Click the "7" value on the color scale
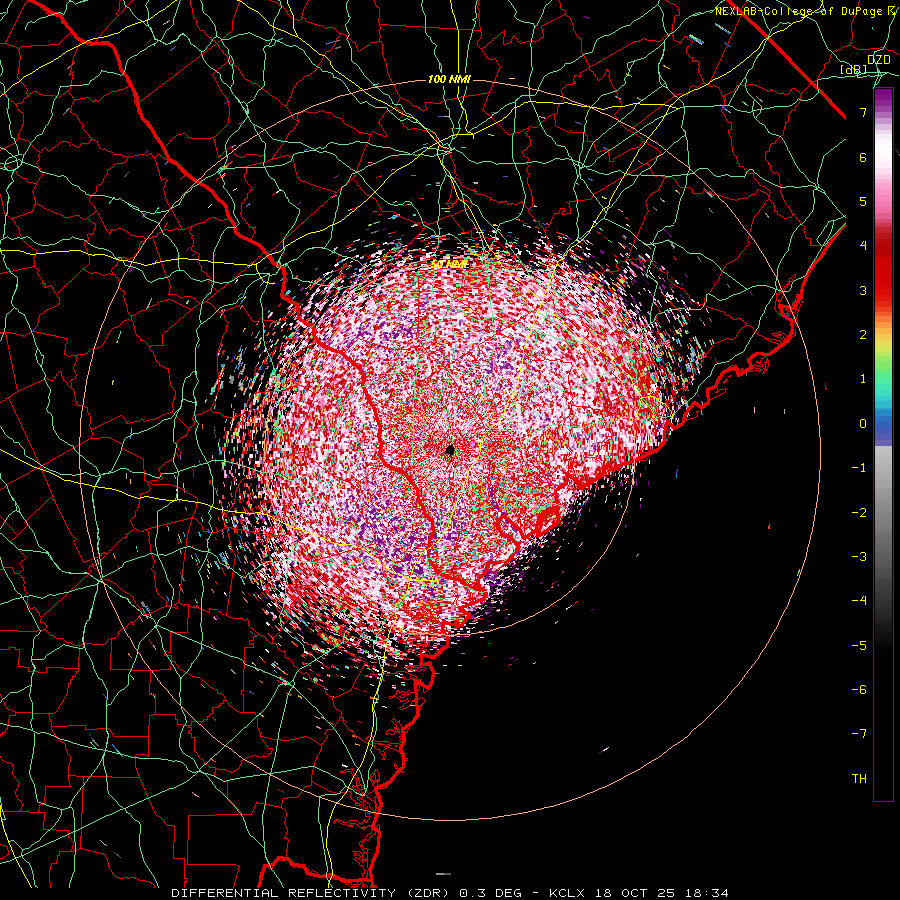Viewport: 900px width, 900px height. point(863,112)
